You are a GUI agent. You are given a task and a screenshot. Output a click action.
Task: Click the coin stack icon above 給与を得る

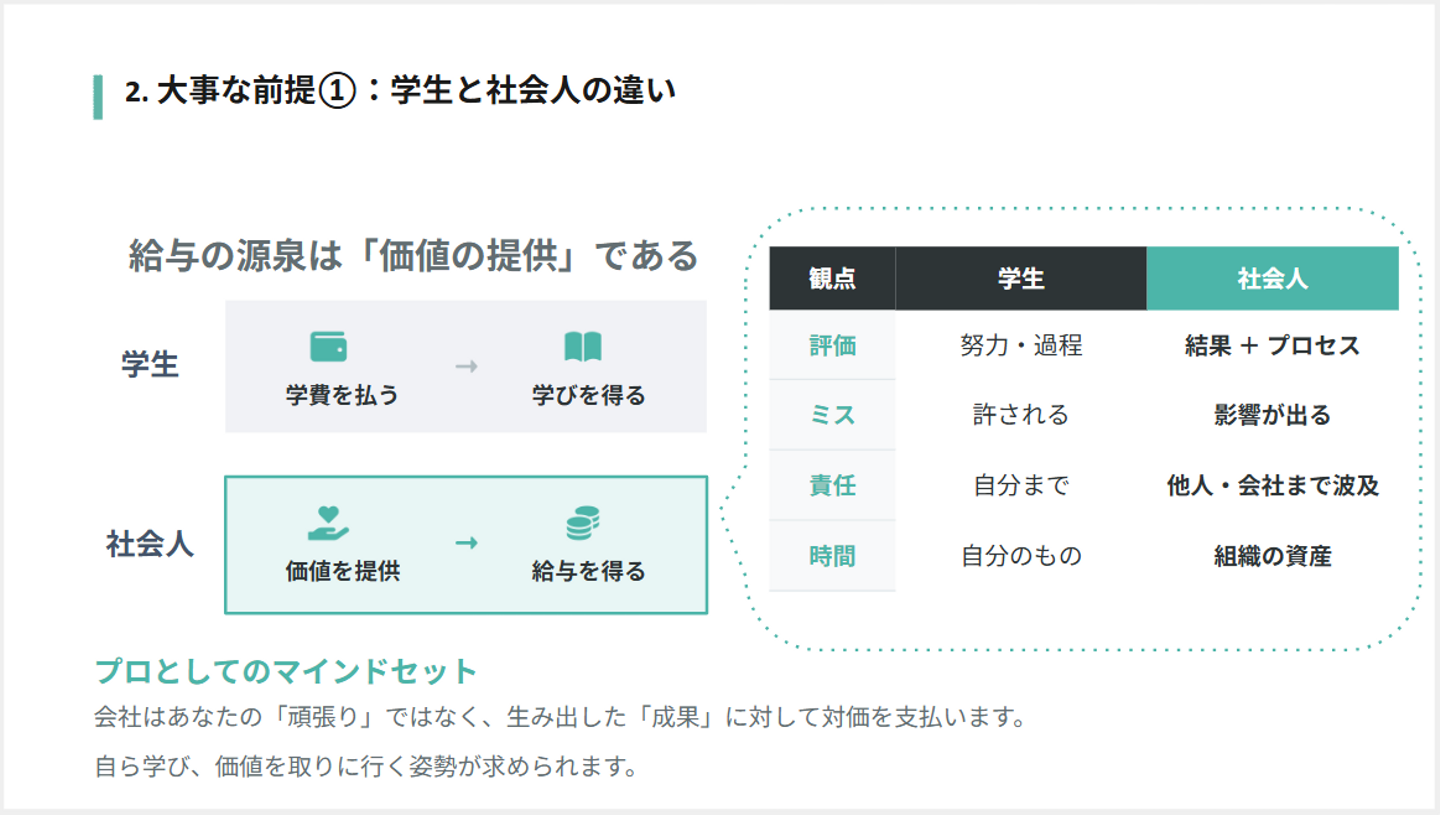pos(583,523)
